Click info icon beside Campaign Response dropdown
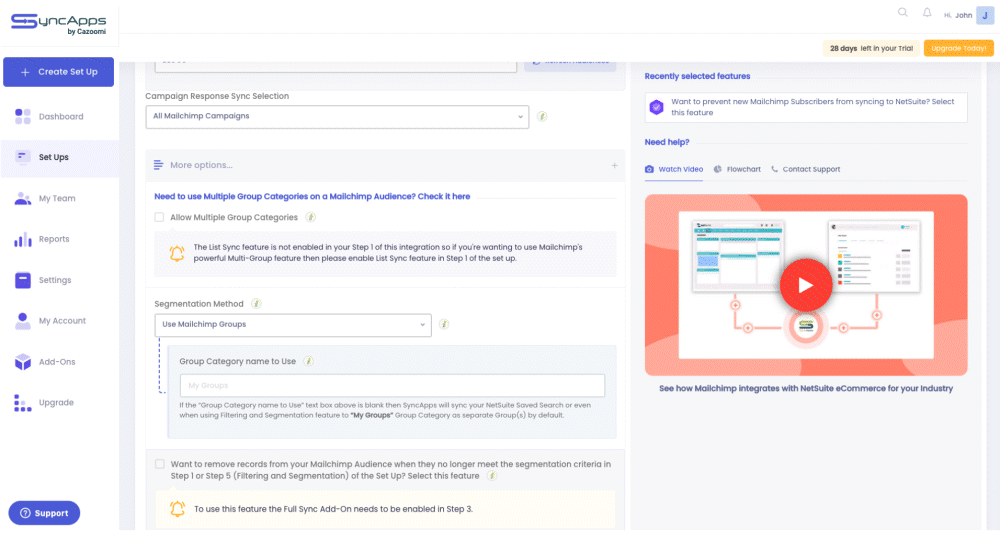1000x542 pixels. 541,116
